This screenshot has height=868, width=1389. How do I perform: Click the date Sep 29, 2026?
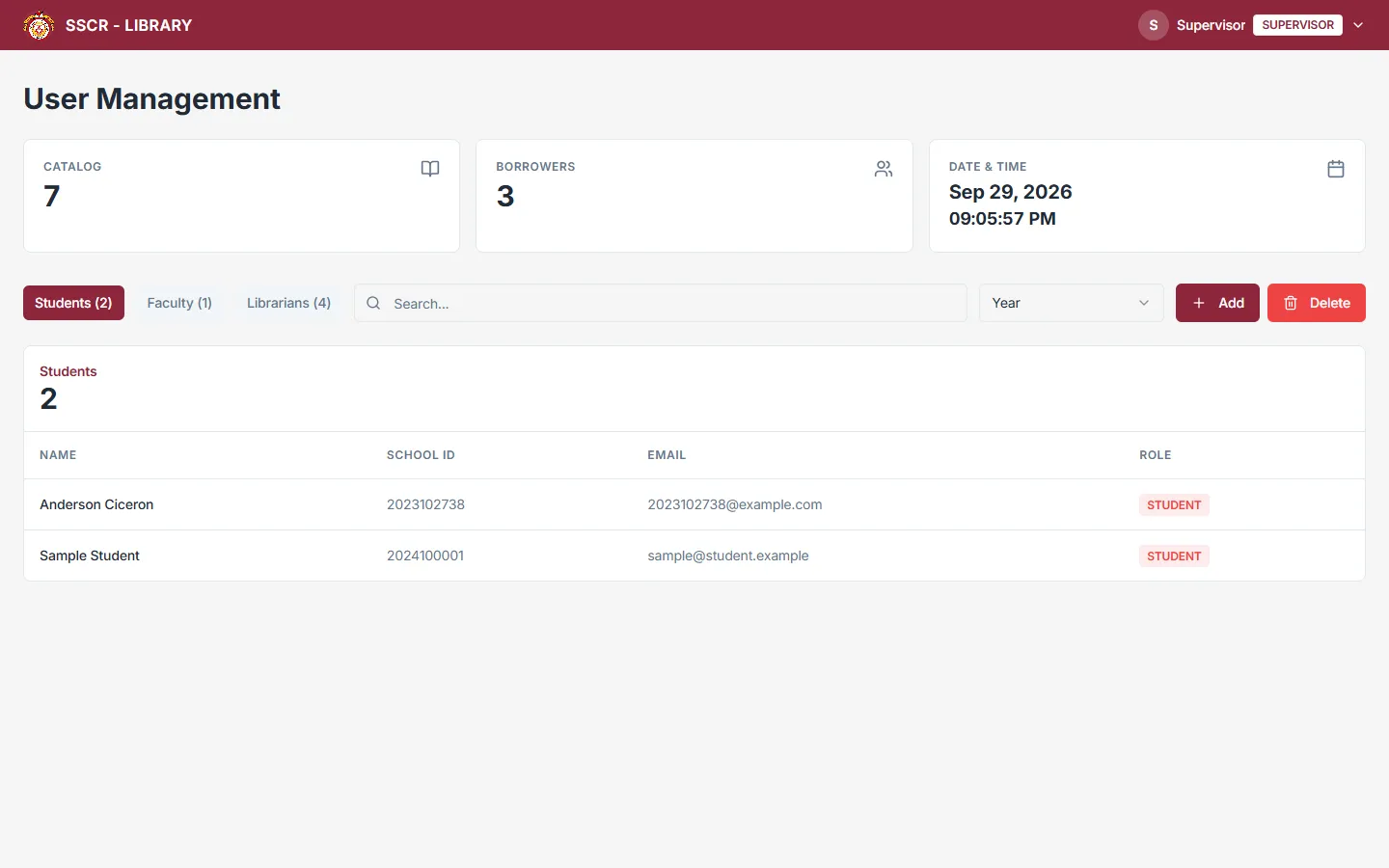(x=1011, y=192)
